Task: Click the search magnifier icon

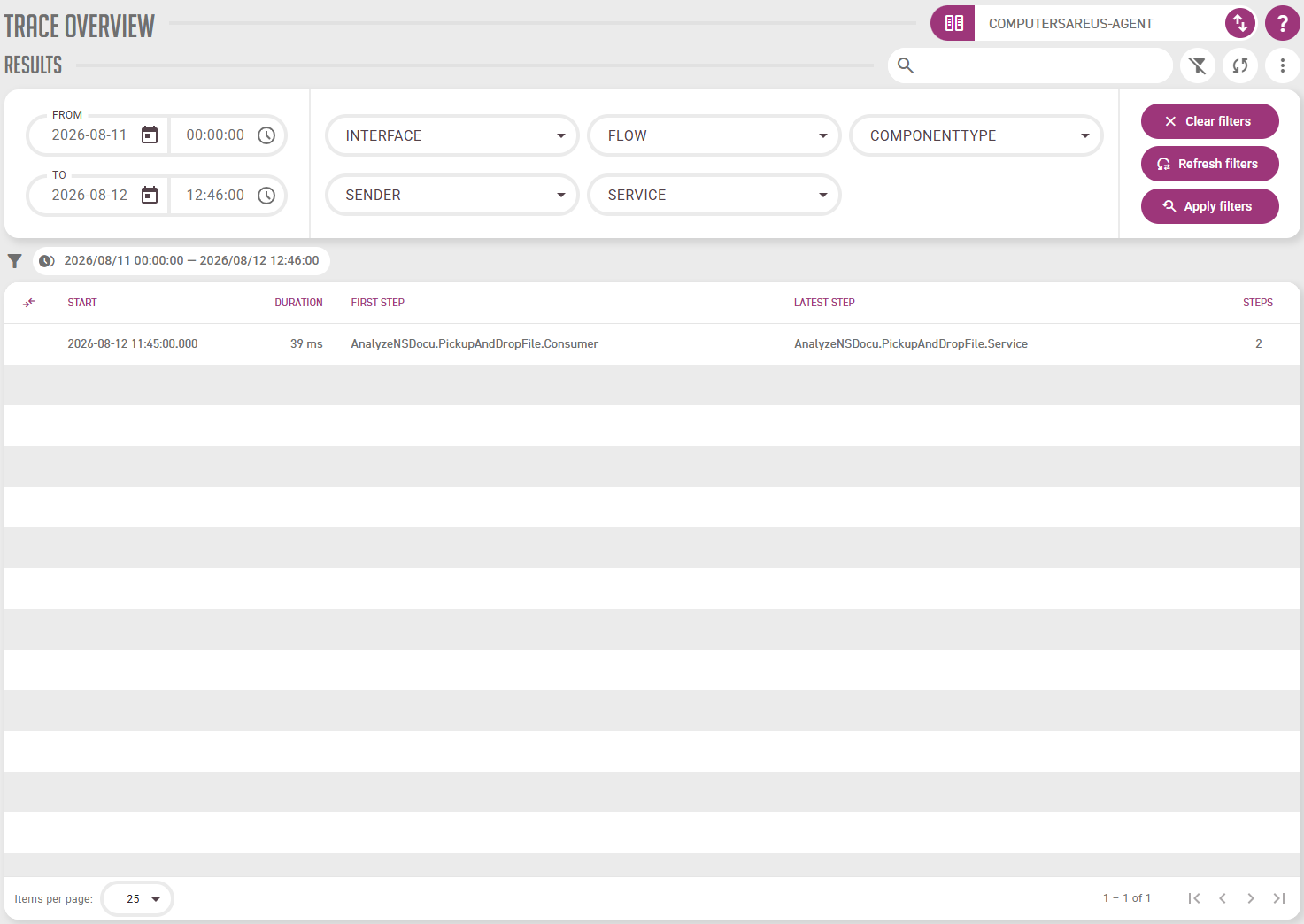Action: point(906,65)
